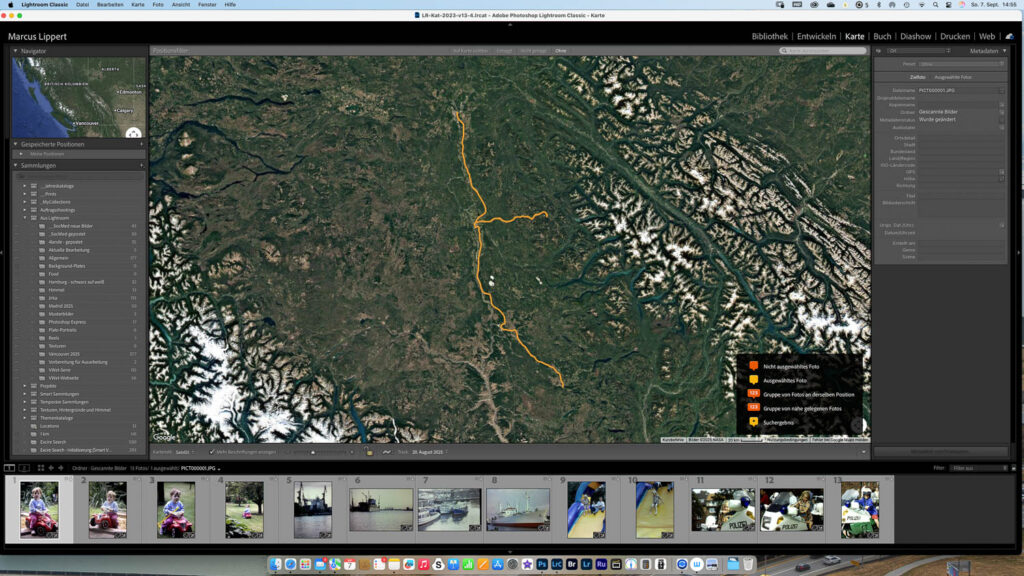
Task: Switch to the Entwickeln module
Action: [x=816, y=37]
